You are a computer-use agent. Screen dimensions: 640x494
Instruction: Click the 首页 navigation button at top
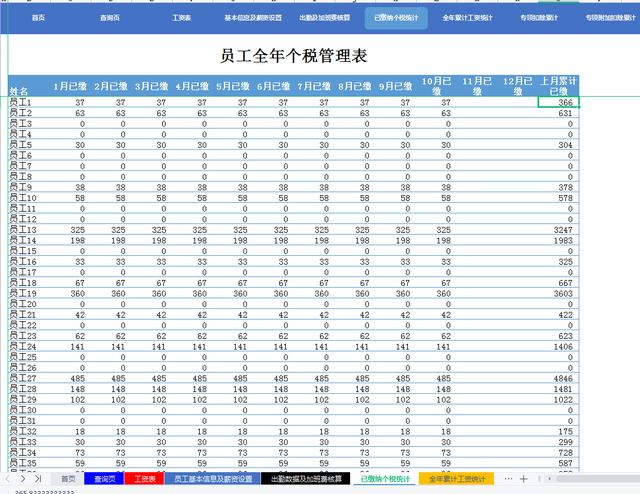coord(38,18)
